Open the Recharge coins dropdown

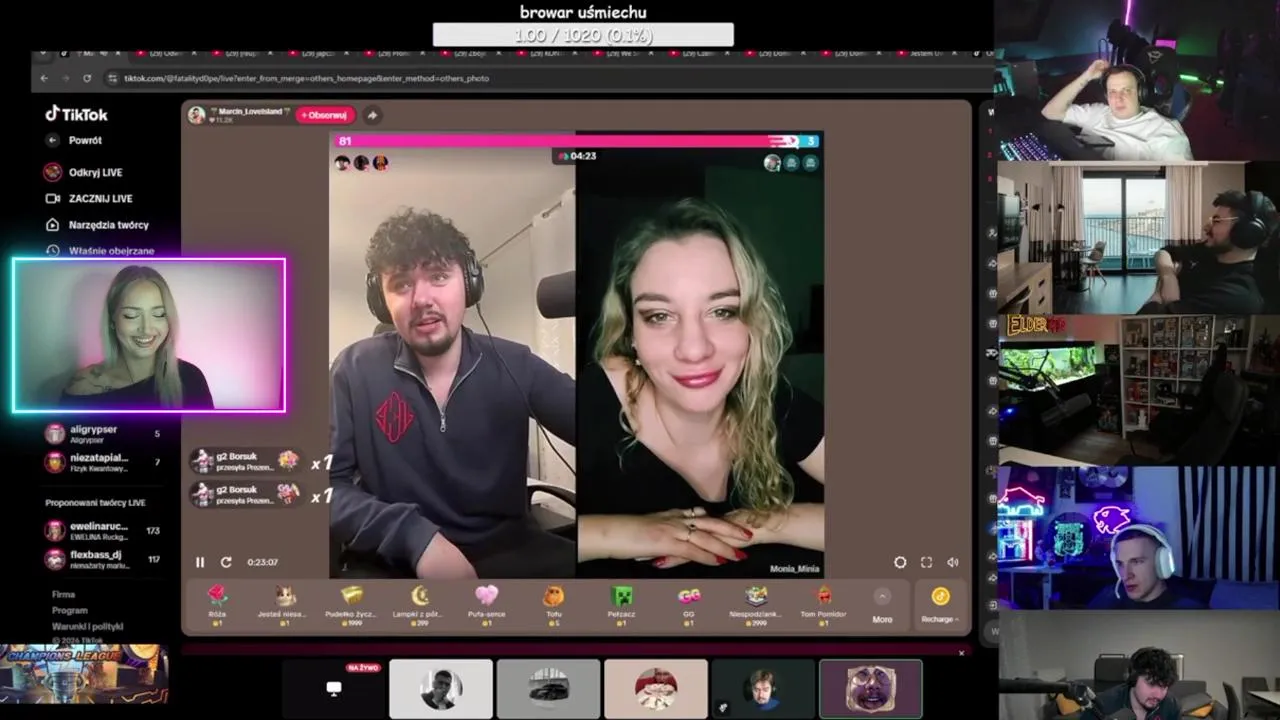[940, 606]
